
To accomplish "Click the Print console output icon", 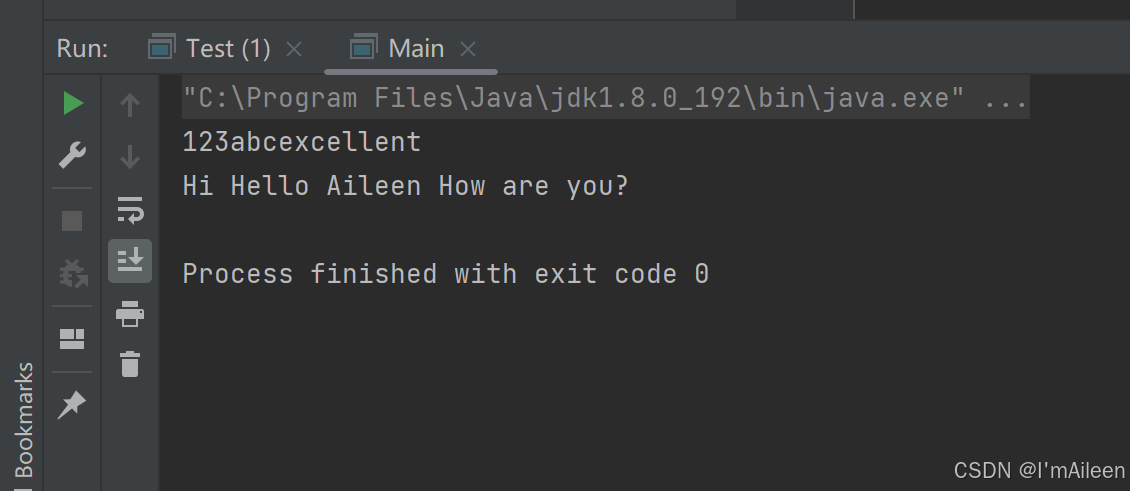I will click(130, 314).
